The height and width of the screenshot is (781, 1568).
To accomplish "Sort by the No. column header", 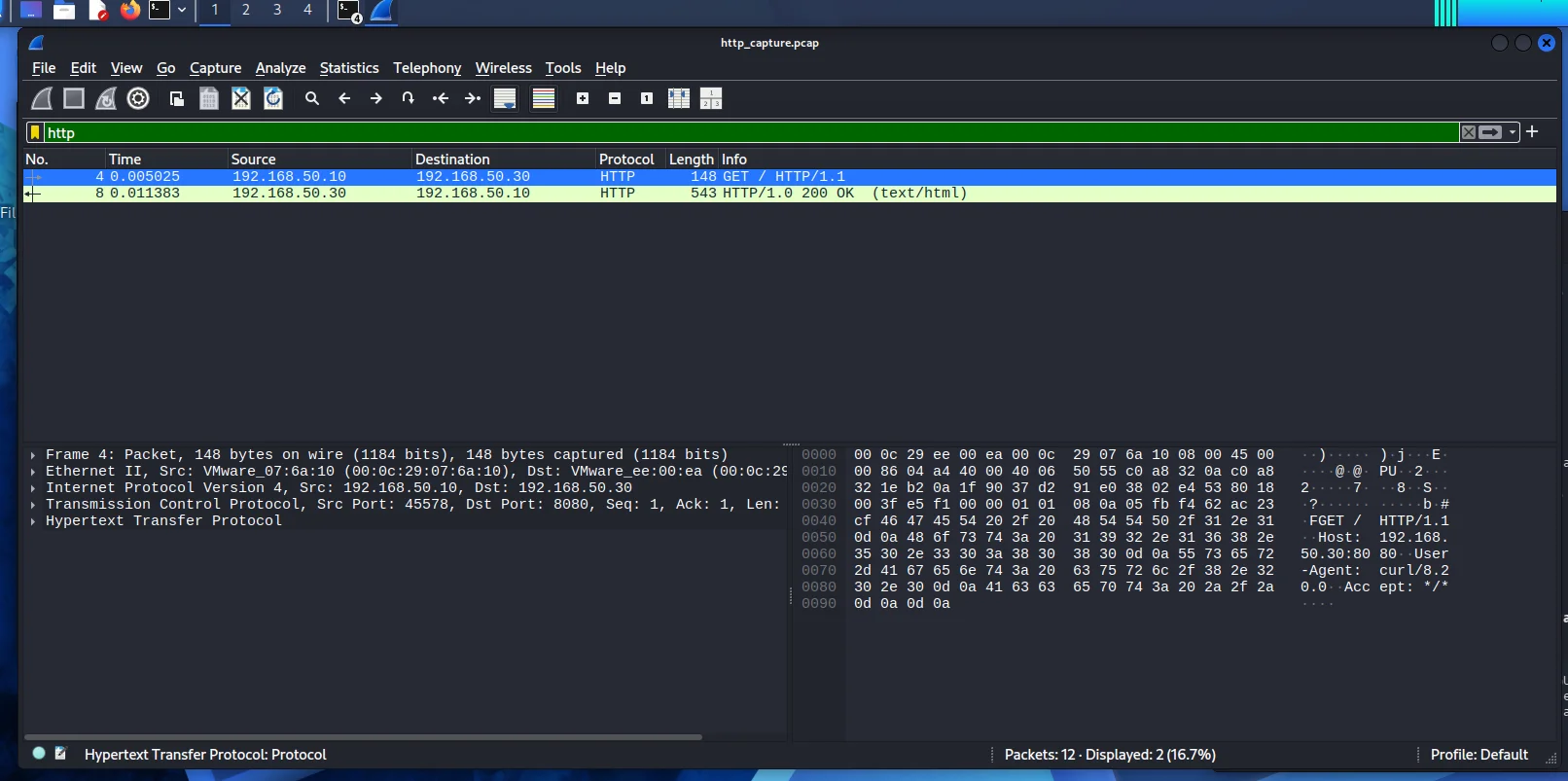I will click(x=64, y=160).
